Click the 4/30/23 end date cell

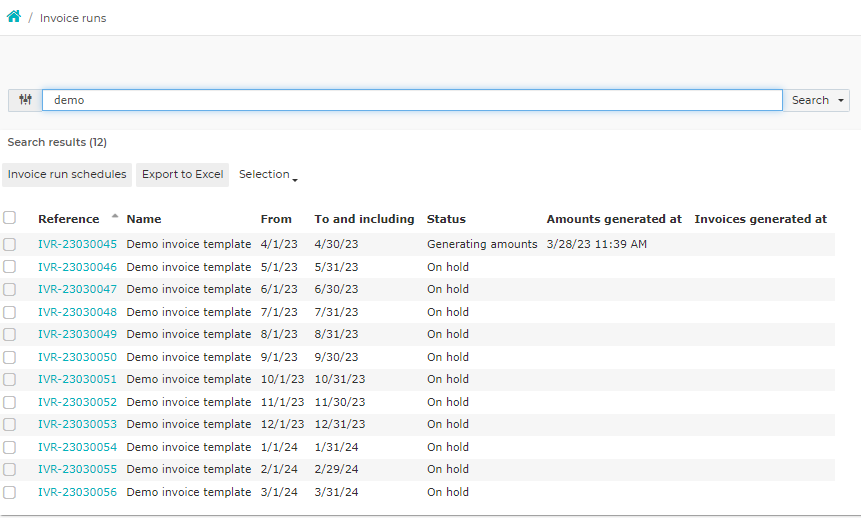click(x=336, y=244)
